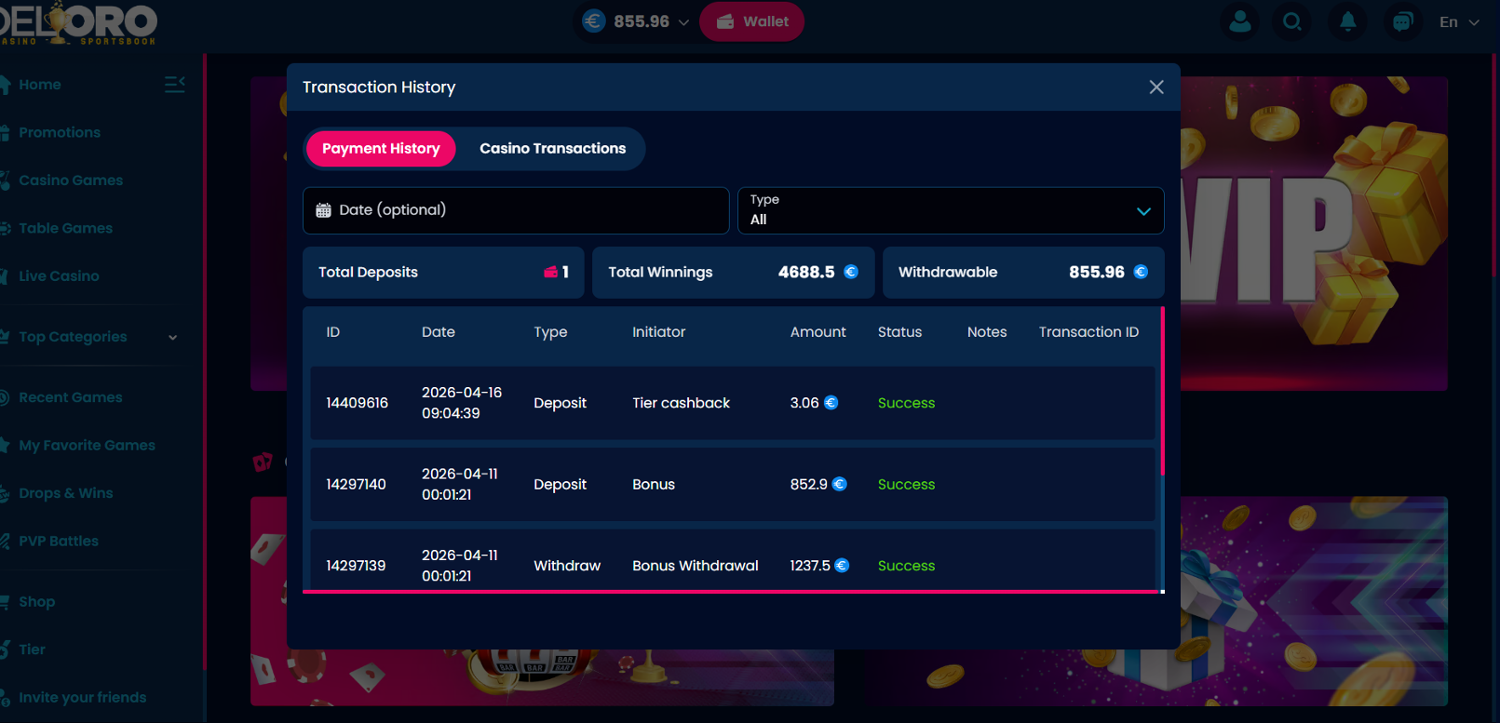Click transaction ID 14297140

356,484
